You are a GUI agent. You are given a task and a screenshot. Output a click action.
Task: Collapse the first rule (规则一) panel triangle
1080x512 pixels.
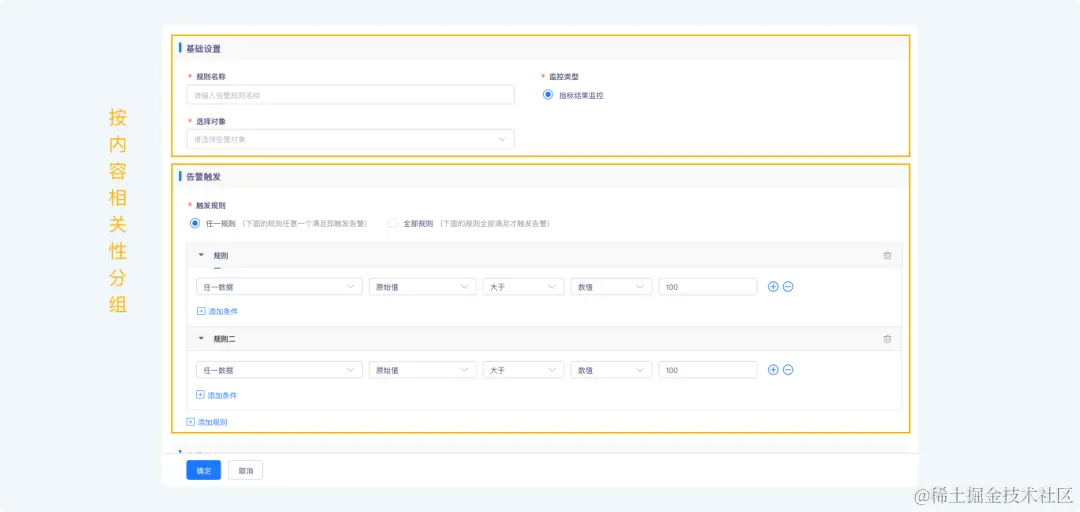(201, 255)
